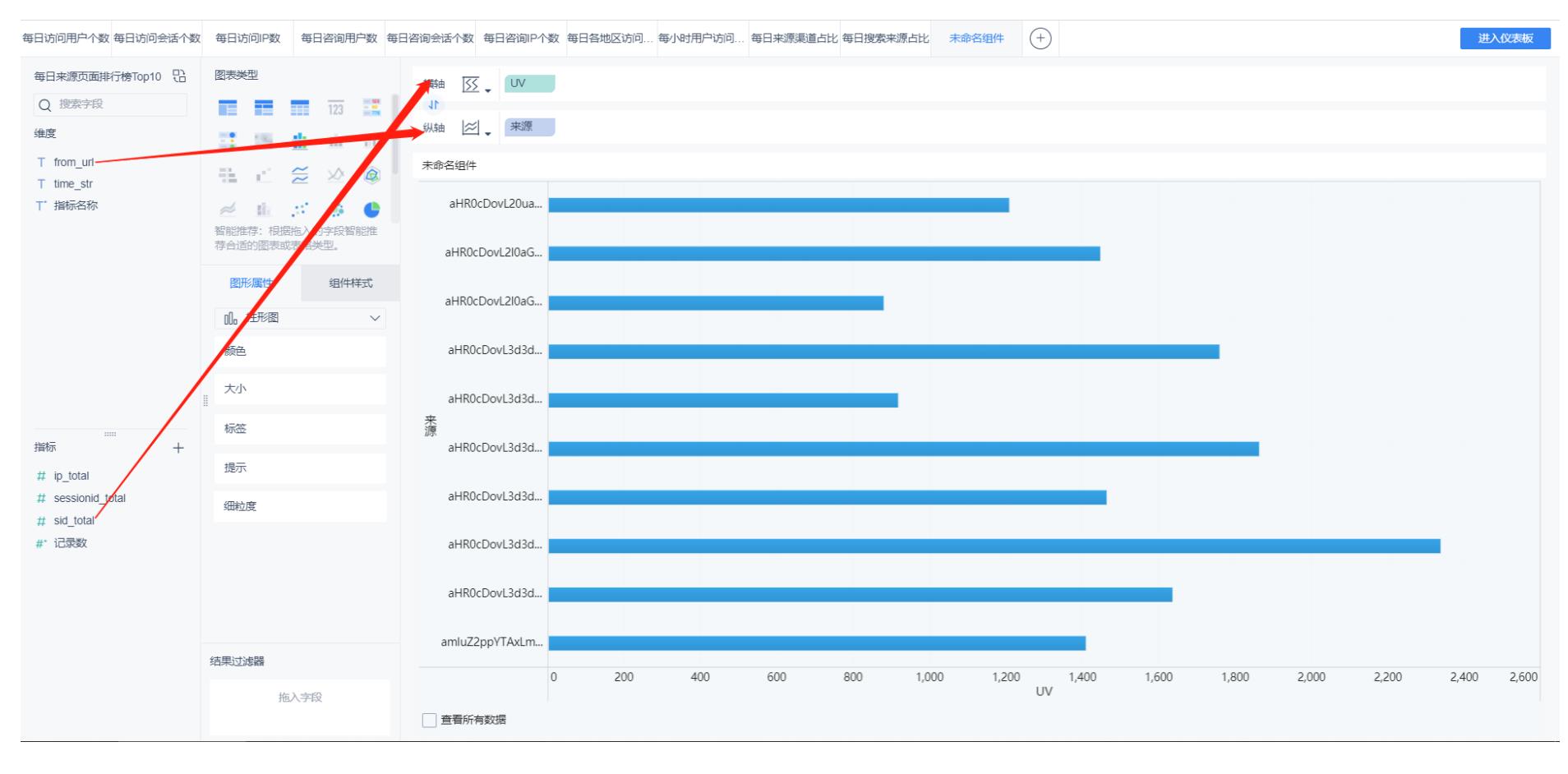The width and height of the screenshot is (1568, 774).
Task: Toggle the 查看所有数据 checkbox
Action: point(429,720)
